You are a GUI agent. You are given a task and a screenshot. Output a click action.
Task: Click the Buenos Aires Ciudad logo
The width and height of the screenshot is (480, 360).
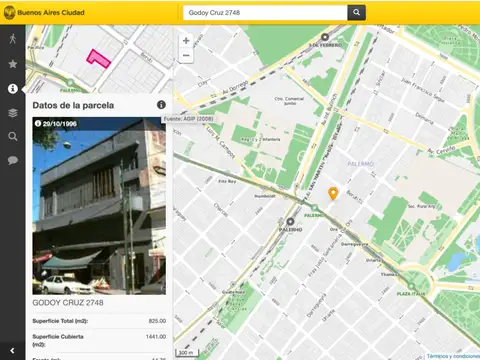pos(44,13)
